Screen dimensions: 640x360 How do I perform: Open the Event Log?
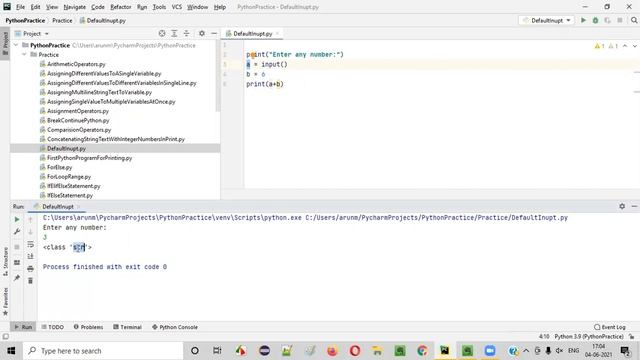(610, 327)
